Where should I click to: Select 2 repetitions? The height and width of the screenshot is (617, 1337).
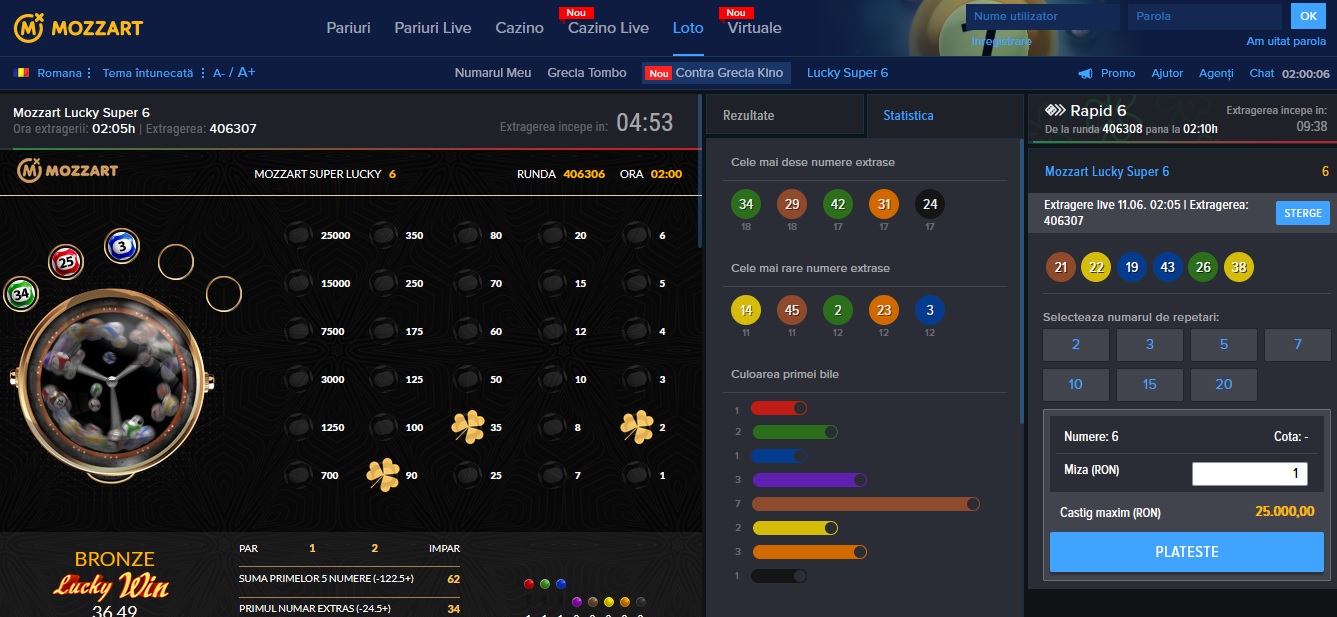(x=1076, y=344)
